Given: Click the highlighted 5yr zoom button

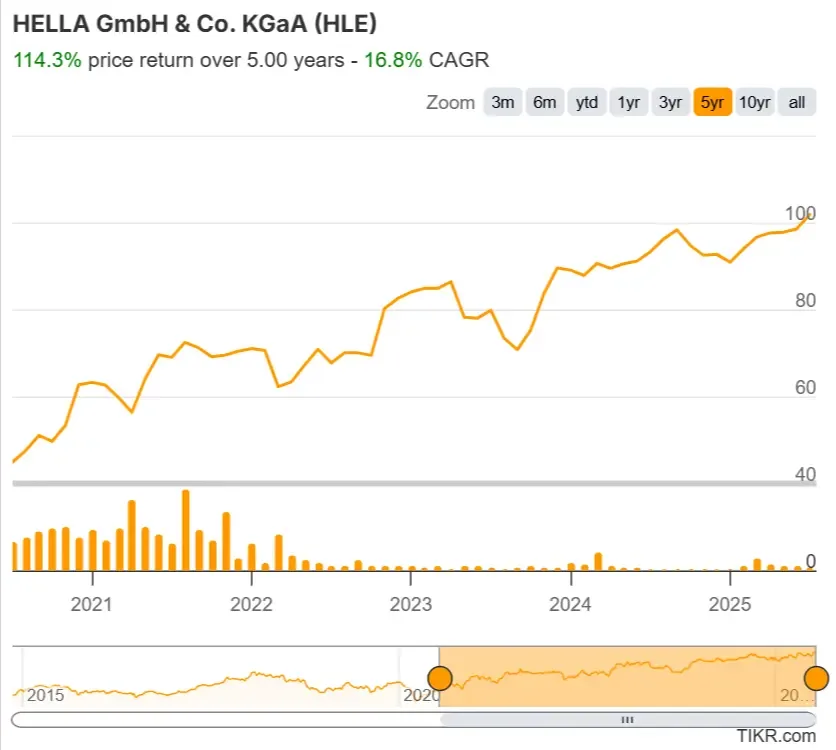Looking at the screenshot, I should [x=712, y=102].
